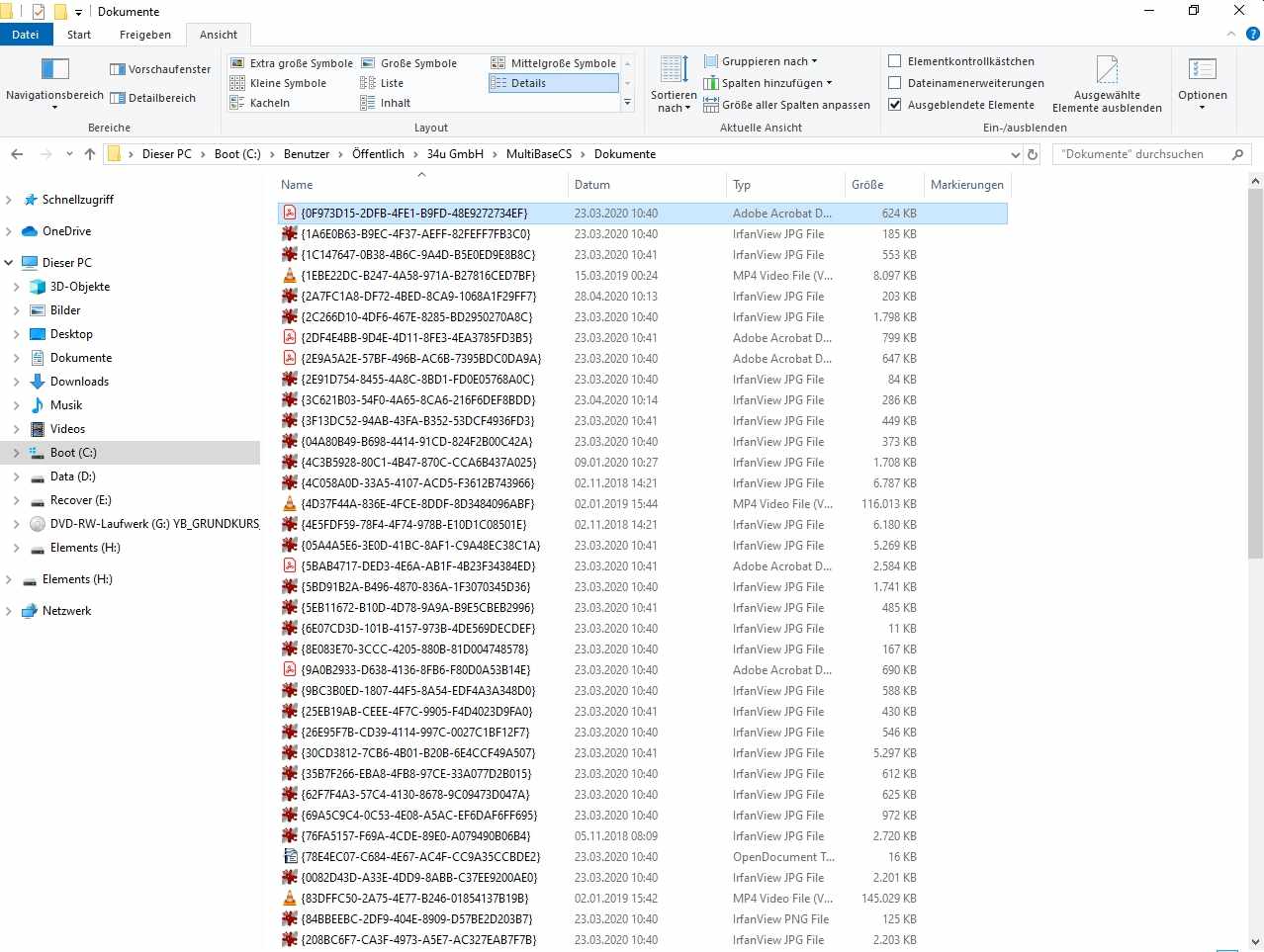Expand the OneDrive tree node
1264x952 pixels.
[x=9, y=231]
